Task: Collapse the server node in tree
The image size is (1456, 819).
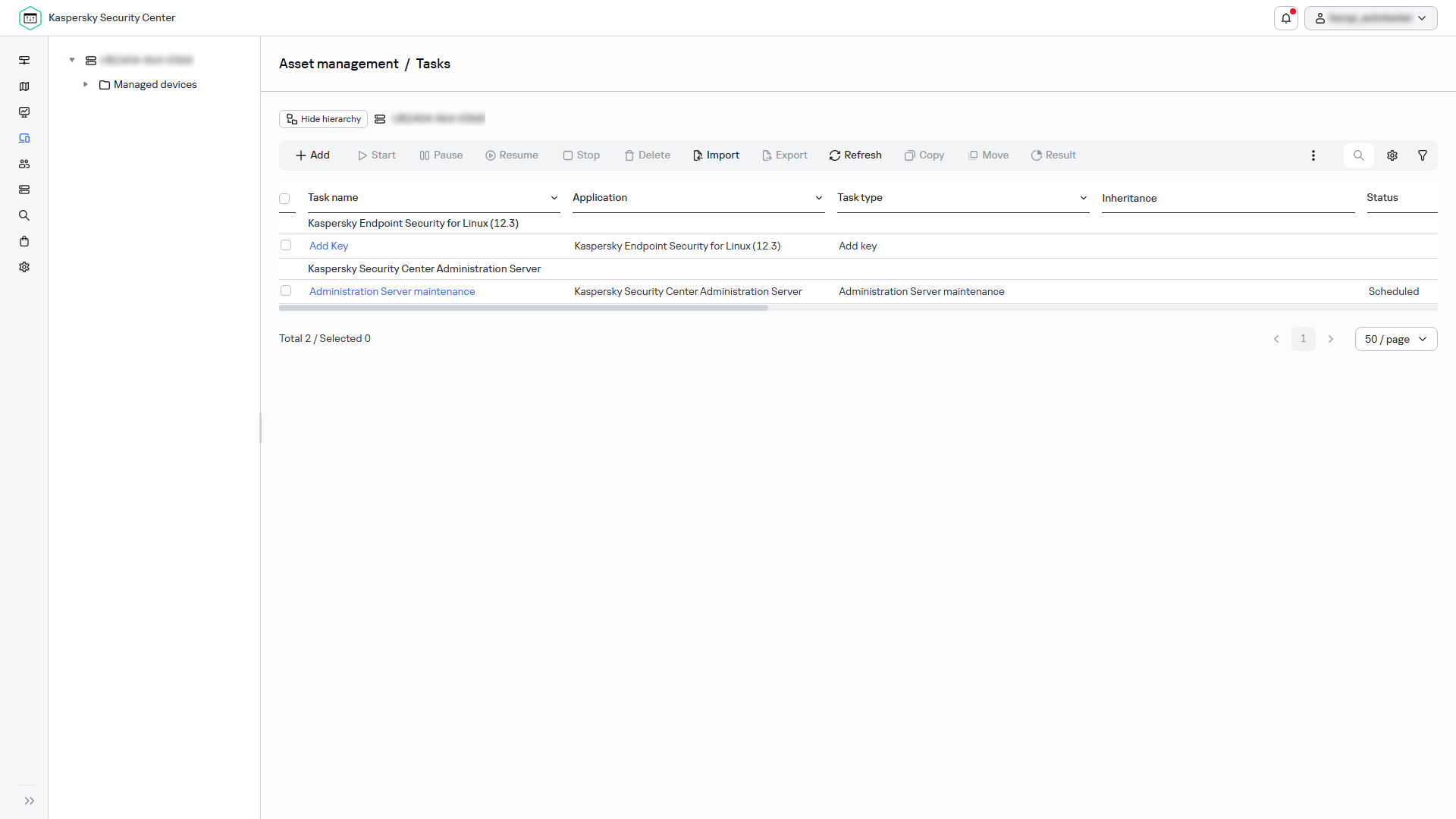Action: click(x=72, y=60)
